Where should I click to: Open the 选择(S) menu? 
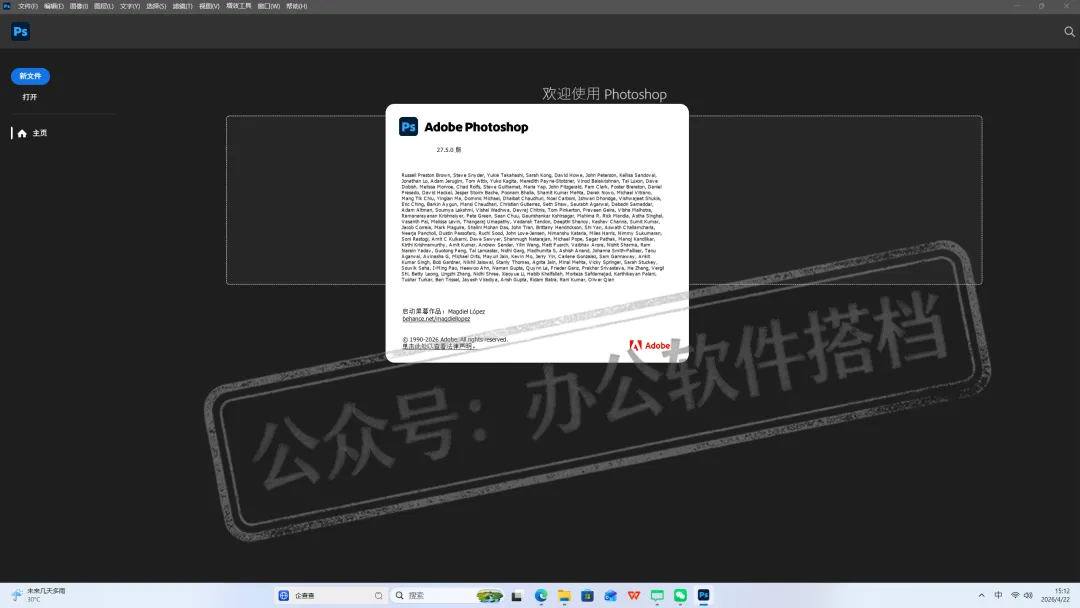coord(156,6)
